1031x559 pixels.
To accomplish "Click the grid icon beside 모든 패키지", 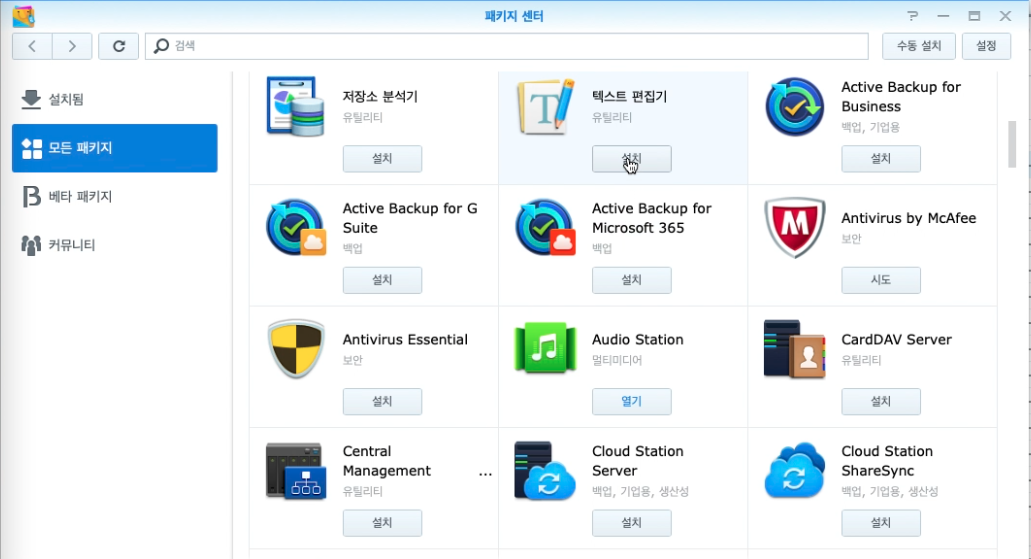I will (x=32, y=149).
